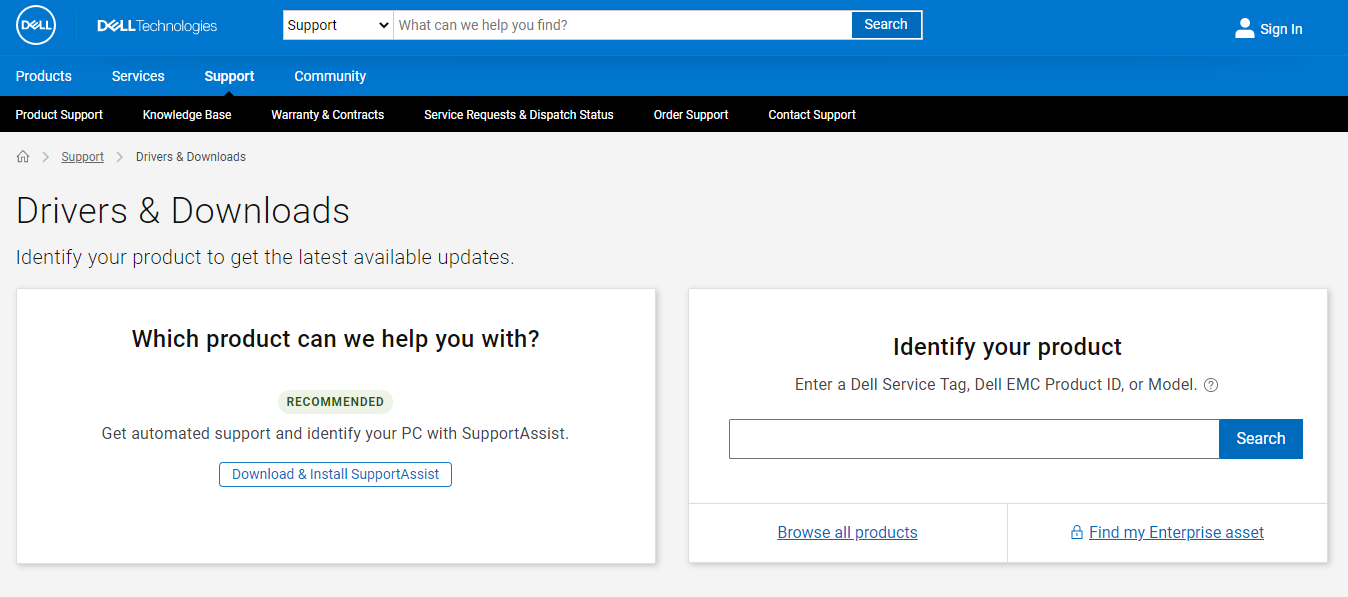The height and width of the screenshot is (597, 1348).
Task: Click the help question mark icon
Action: tap(1211, 385)
